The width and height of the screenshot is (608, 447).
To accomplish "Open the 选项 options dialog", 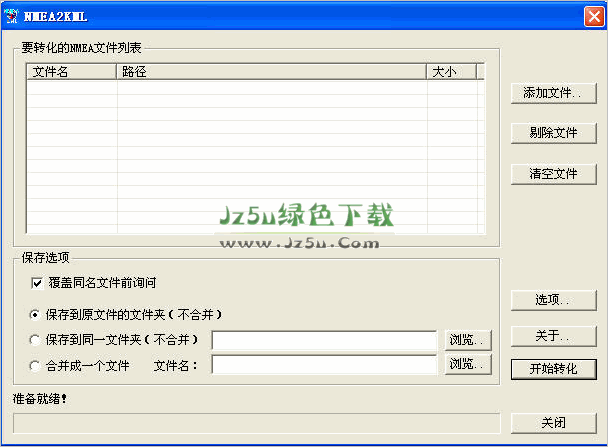I will tap(553, 300).
